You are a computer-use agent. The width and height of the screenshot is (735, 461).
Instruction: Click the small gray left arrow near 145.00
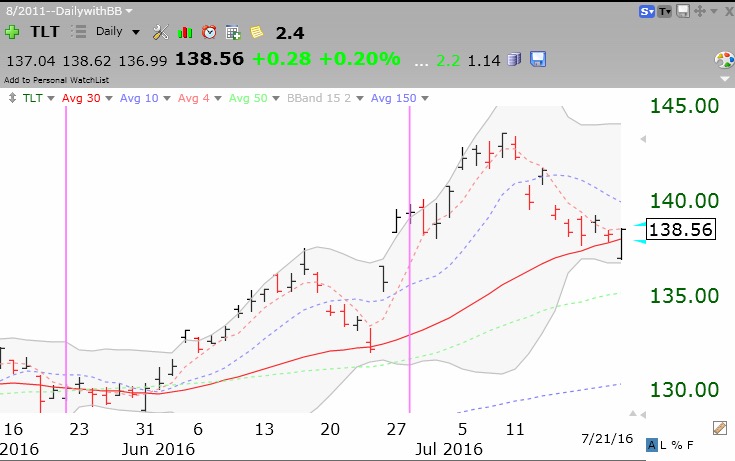643,139
